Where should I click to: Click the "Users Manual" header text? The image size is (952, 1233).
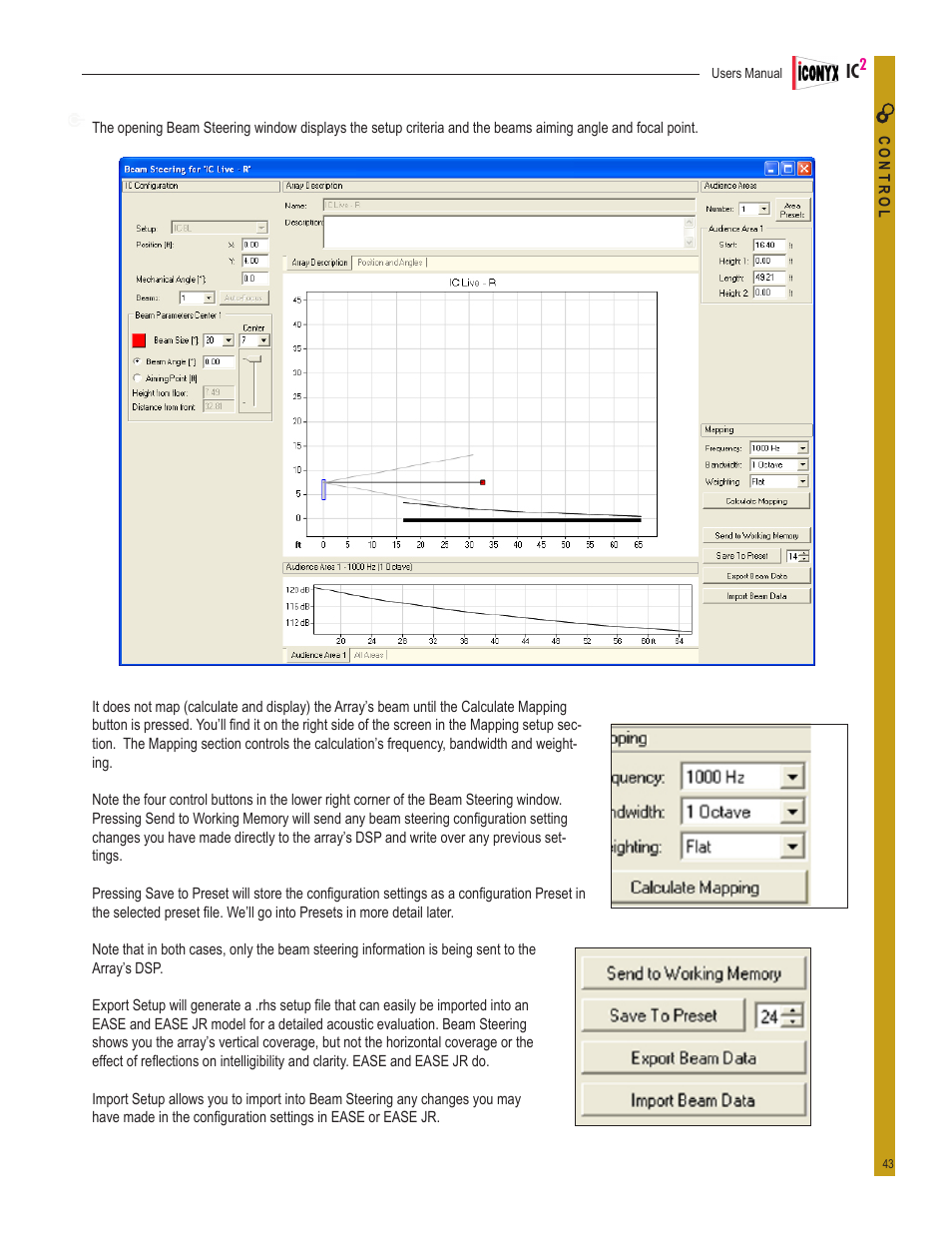pyautogui.click(x=746, y=74)
